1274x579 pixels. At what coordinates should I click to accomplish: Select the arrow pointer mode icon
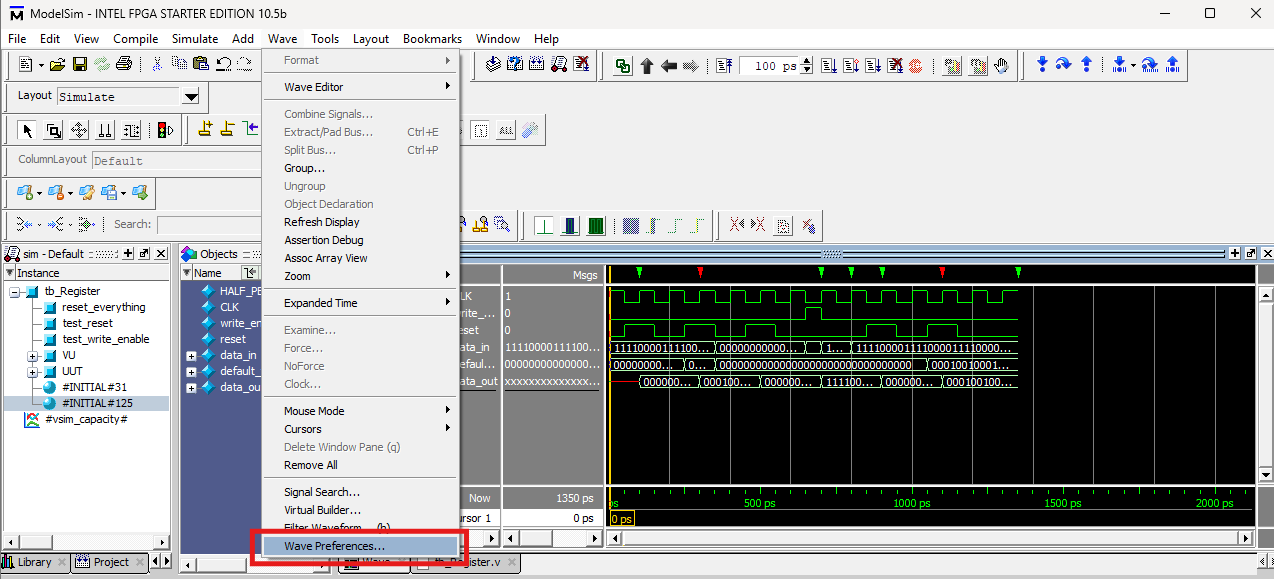[x=27, y=130]
